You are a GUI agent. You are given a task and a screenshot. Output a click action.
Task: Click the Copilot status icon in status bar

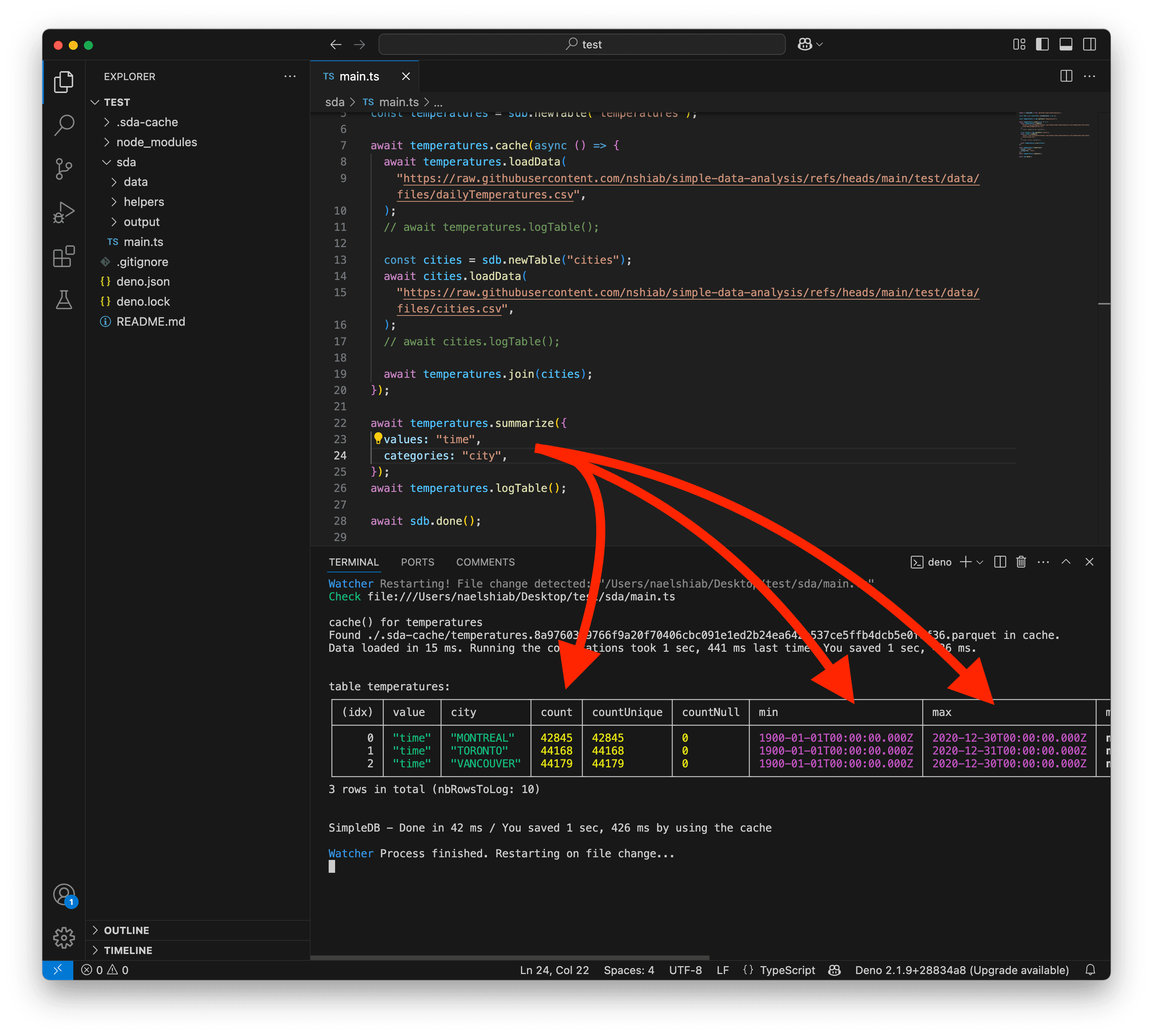(x=834, y=970)
